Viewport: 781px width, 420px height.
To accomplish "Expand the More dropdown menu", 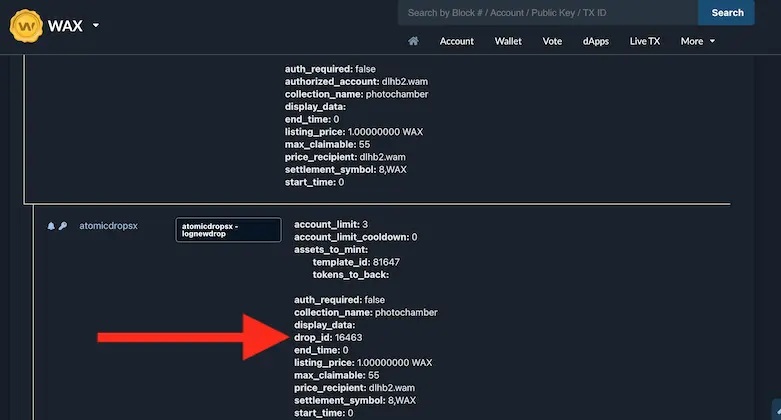I will point(697,41).
